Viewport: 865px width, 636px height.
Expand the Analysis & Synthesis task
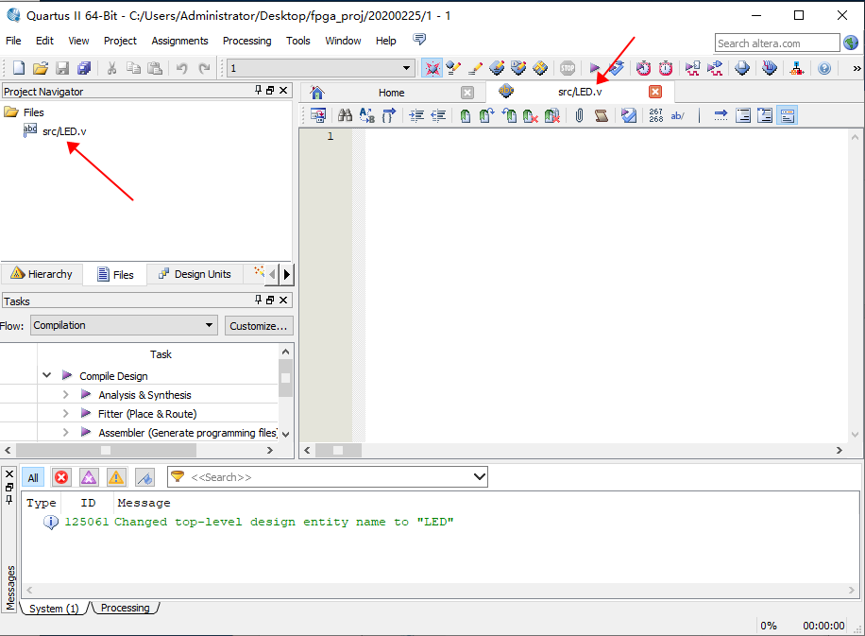[x=66, y=395]
